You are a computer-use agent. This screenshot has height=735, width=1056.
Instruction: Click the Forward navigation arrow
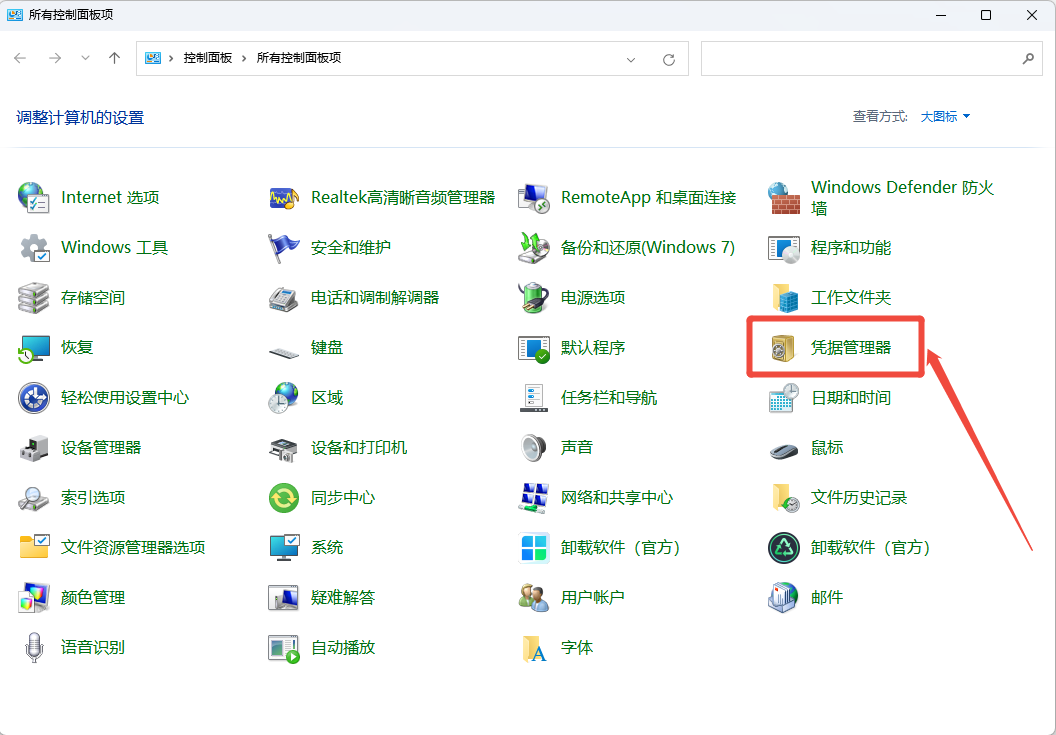click(x=55, y=58)
